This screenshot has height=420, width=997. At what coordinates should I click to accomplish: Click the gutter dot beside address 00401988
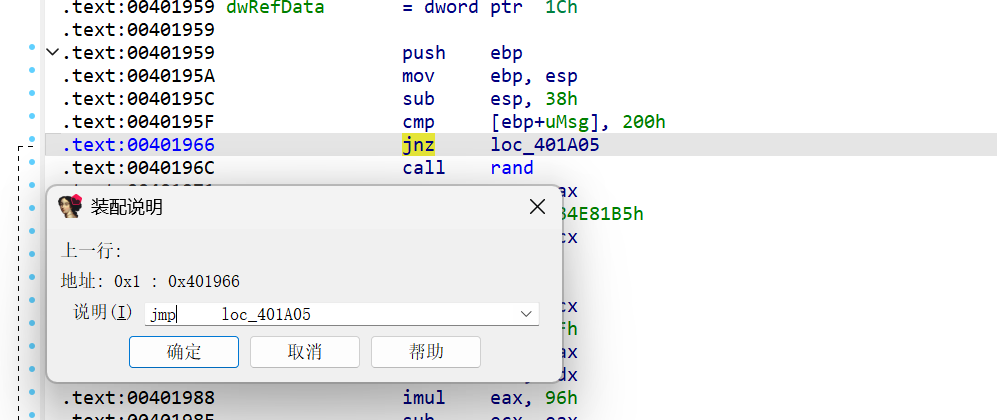coord(31,393)
